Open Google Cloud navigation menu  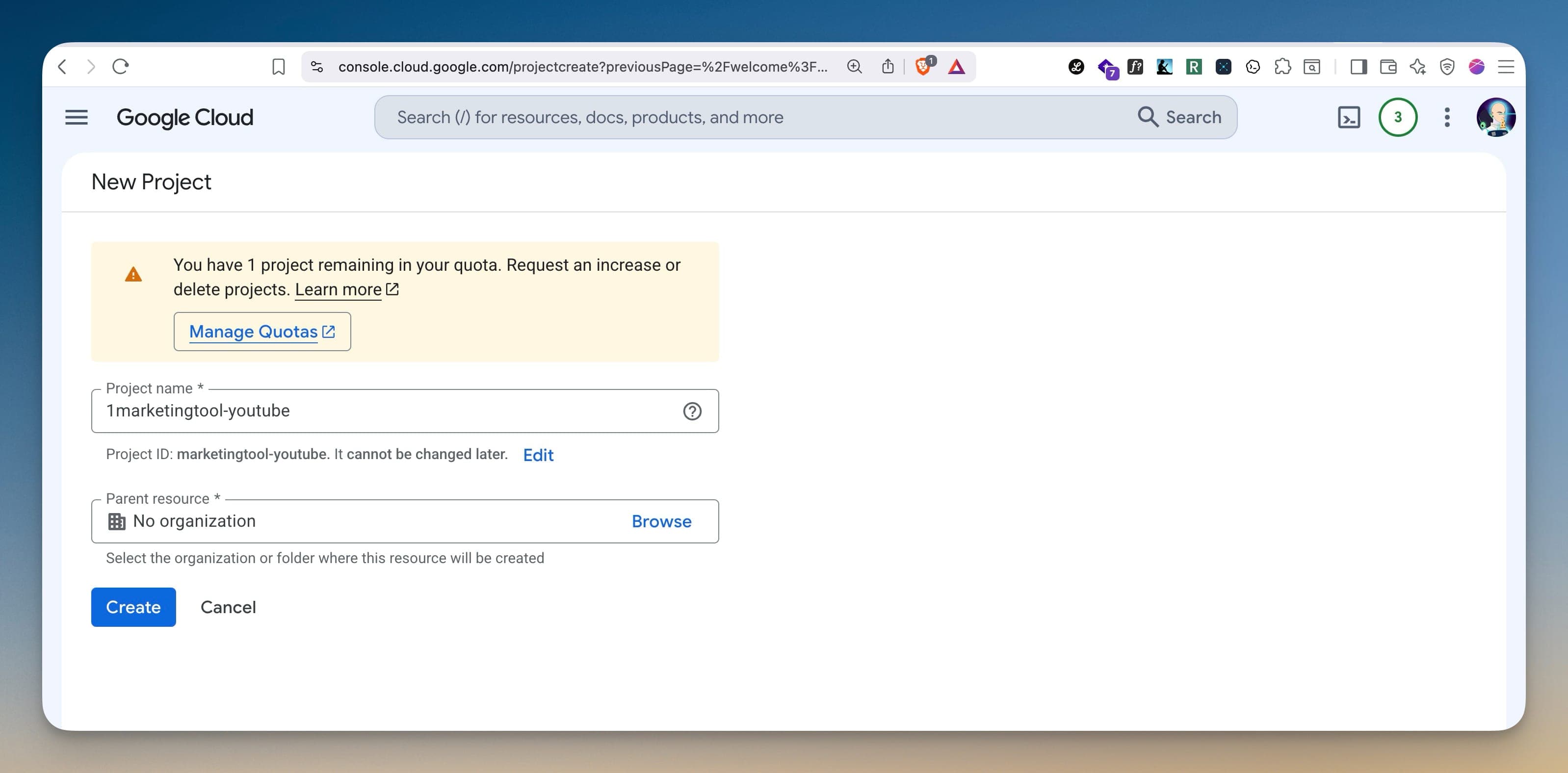tap(77, 117)
